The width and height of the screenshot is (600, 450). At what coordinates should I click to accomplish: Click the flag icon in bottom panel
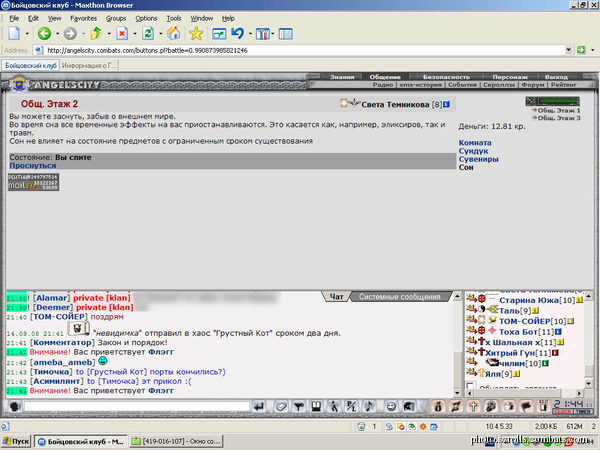[526, 406]
